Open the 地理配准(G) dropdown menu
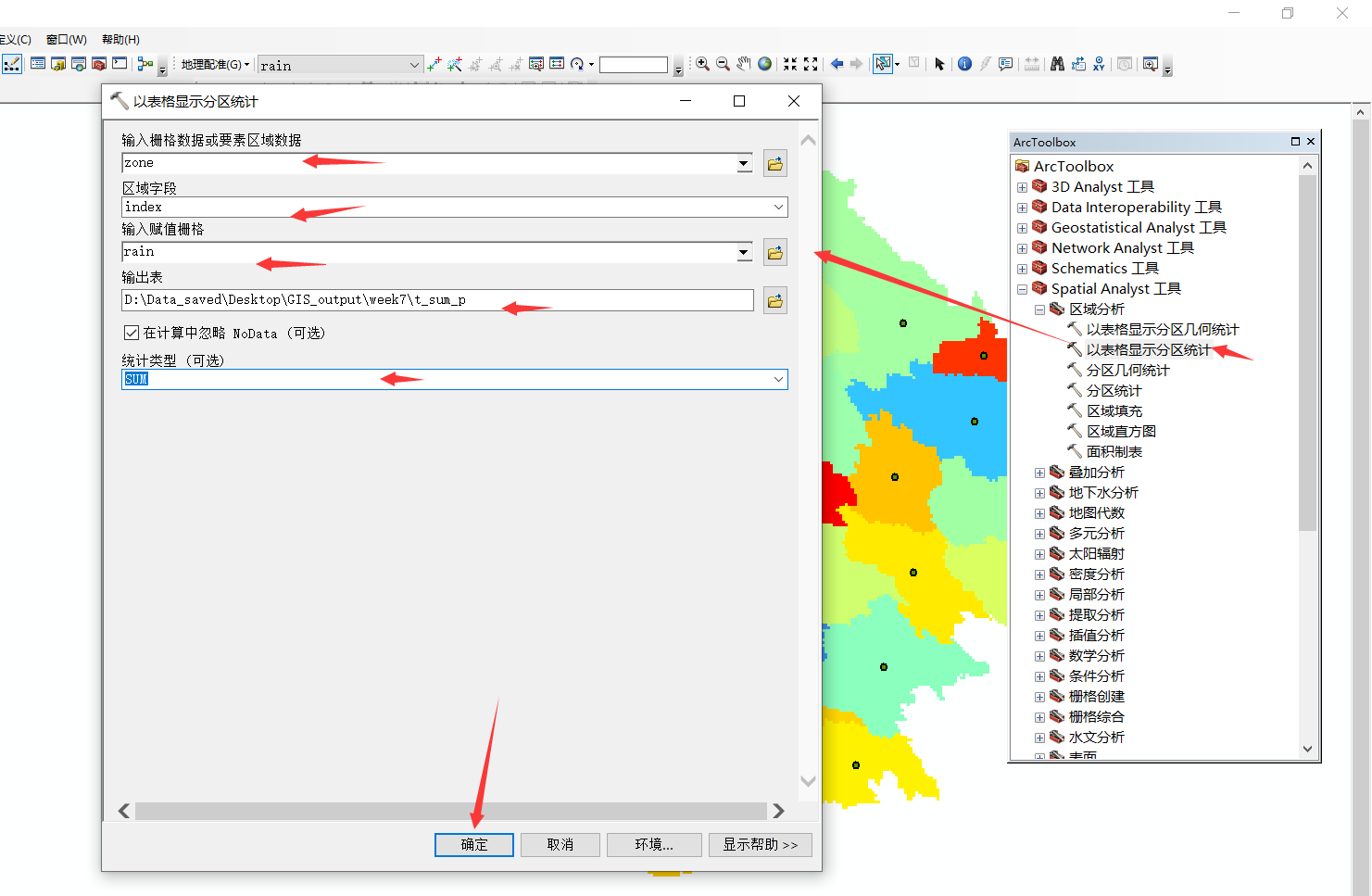Screen dimensions: 1372x896 point(215,65)
